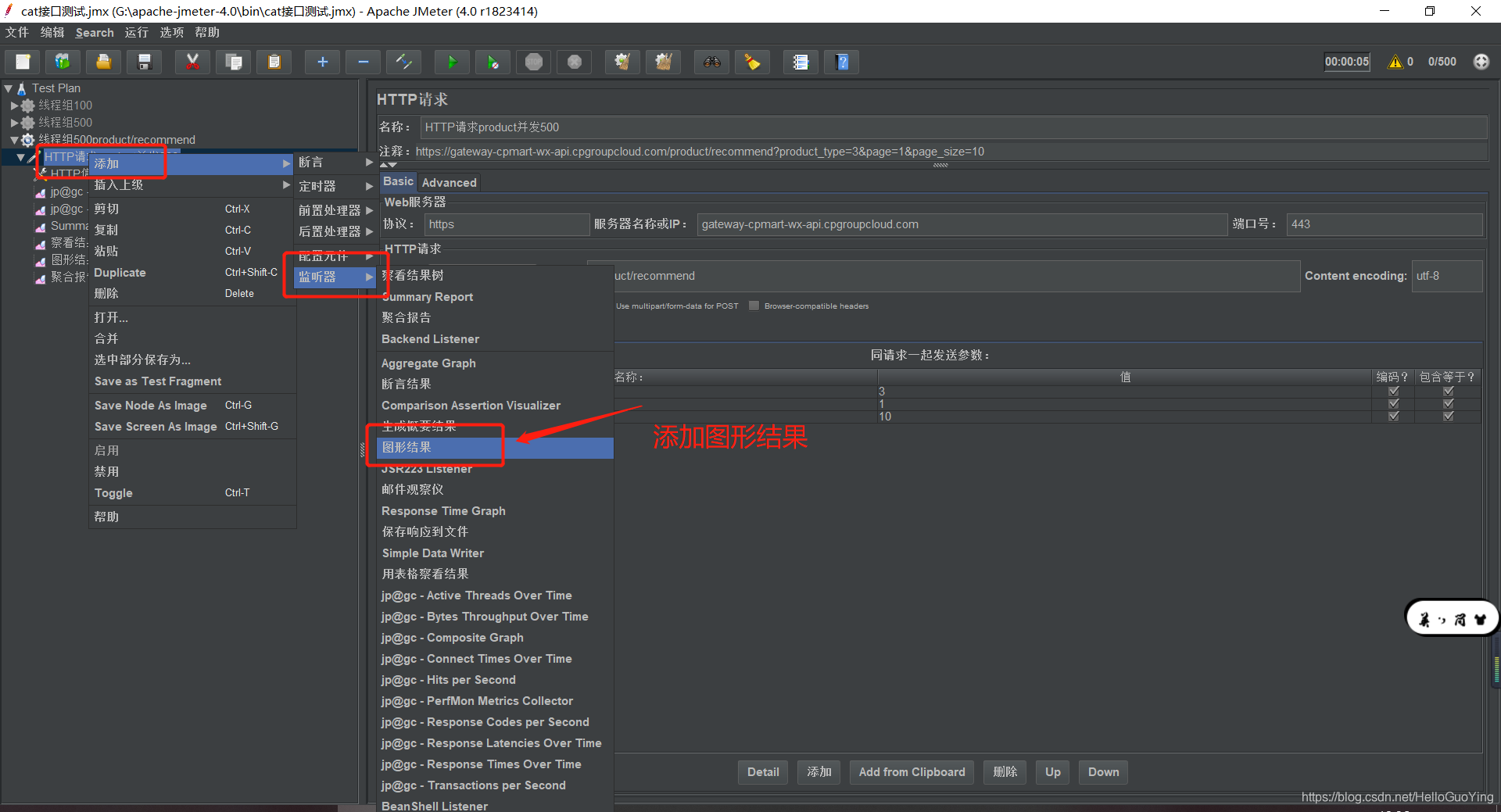This screenshot has width=1501, height=812.
Task: Open Search with the binoculars icon
Action: [x=711, y=62]
